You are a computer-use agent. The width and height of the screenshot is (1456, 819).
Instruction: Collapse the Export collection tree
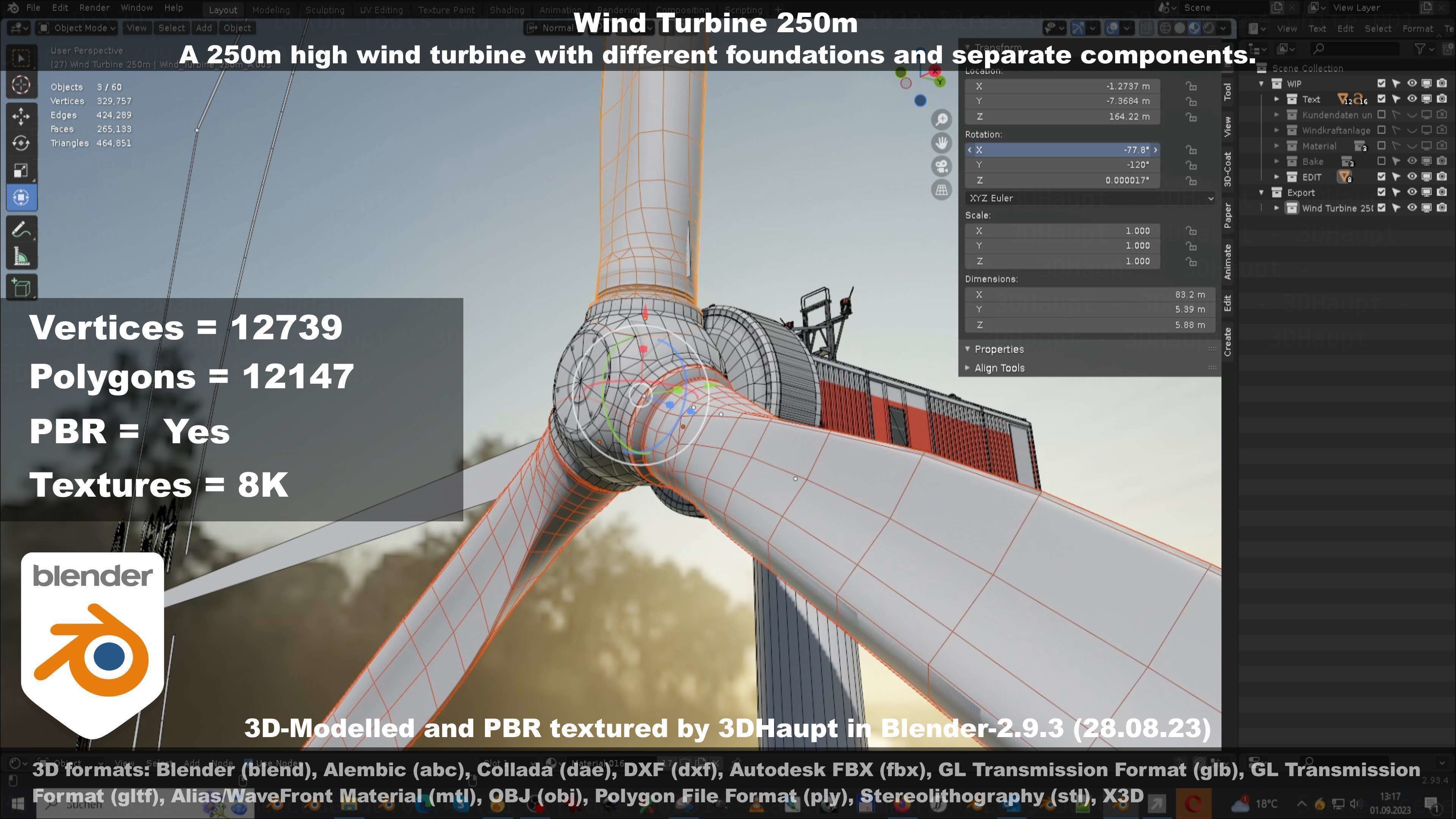tap(1261, 193)
